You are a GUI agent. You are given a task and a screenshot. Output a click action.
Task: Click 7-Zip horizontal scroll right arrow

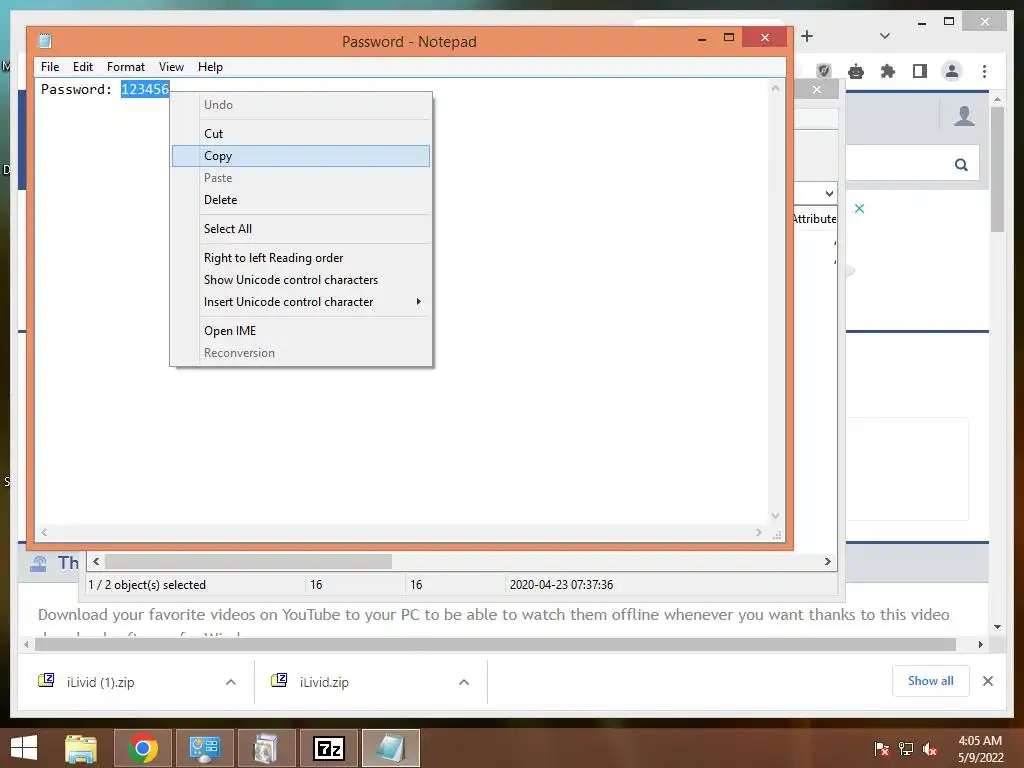coord(827,562)
